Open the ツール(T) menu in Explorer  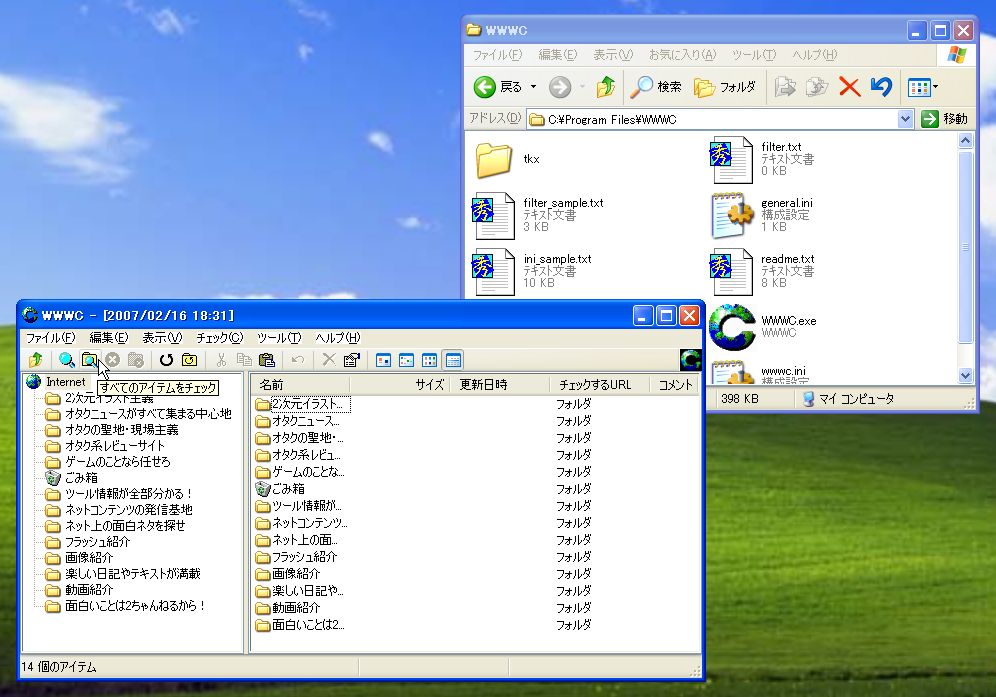[754, 55]
